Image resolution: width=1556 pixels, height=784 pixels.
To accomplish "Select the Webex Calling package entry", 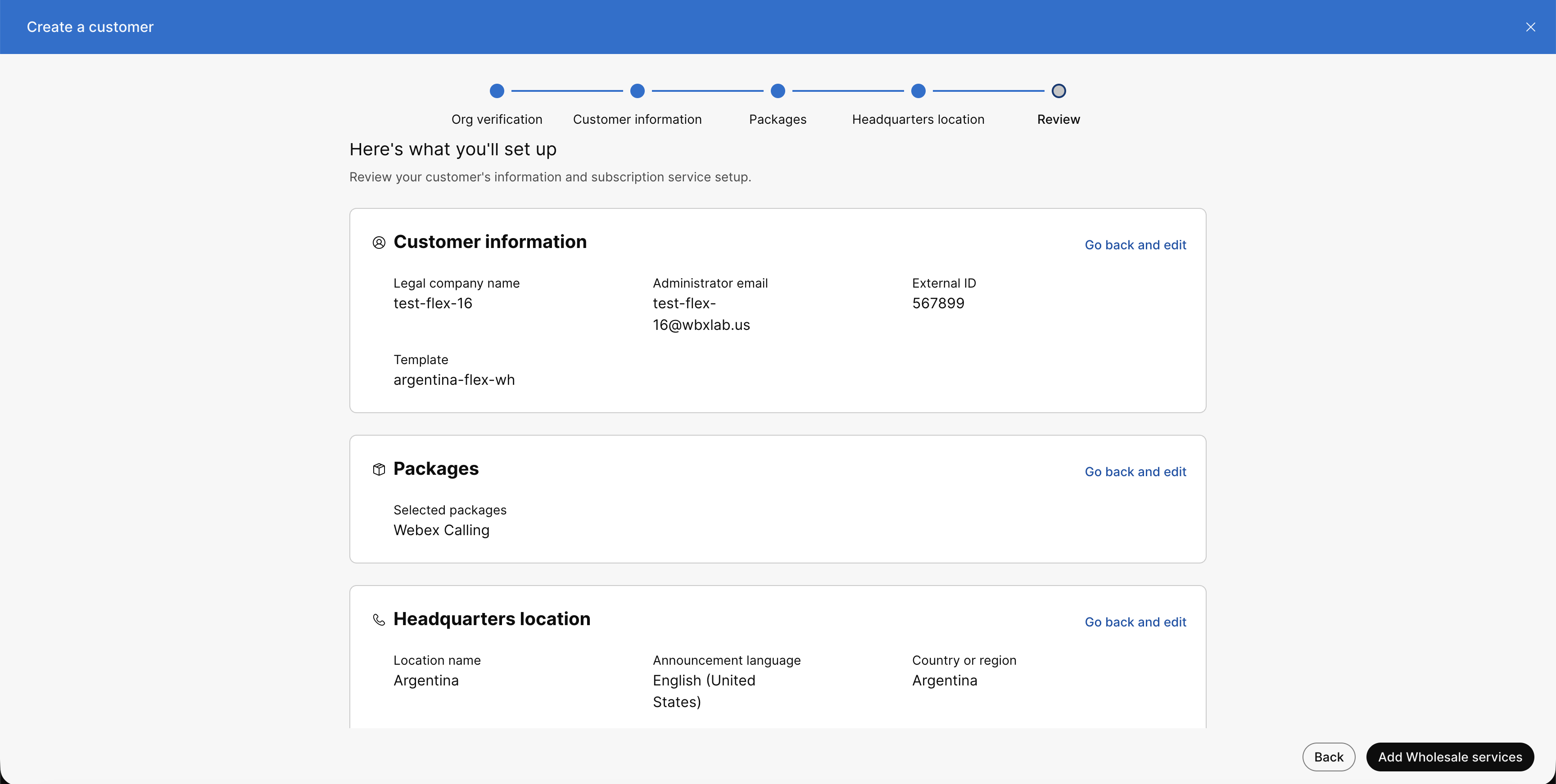I will tap(441, 530).
